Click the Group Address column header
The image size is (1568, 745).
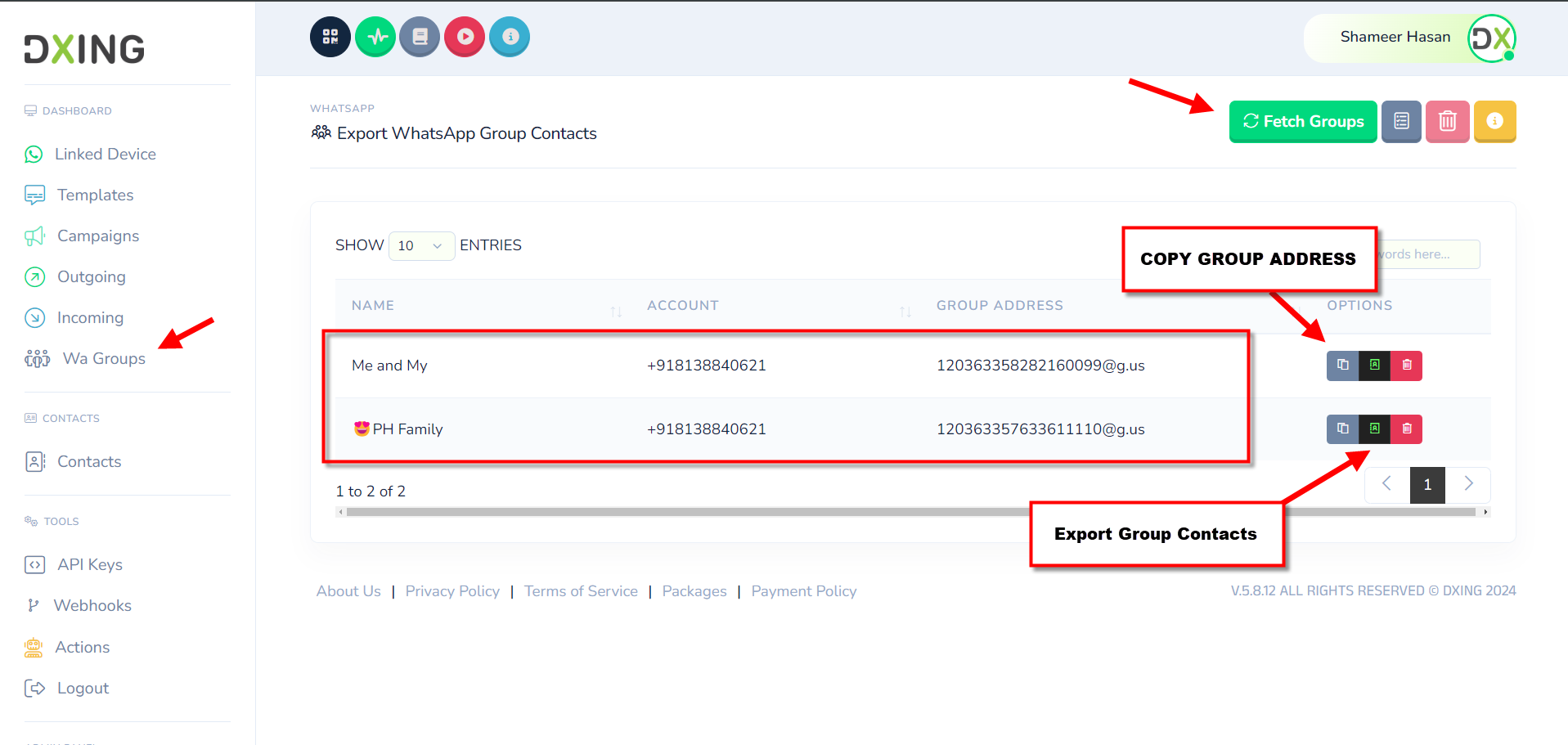1000,306
